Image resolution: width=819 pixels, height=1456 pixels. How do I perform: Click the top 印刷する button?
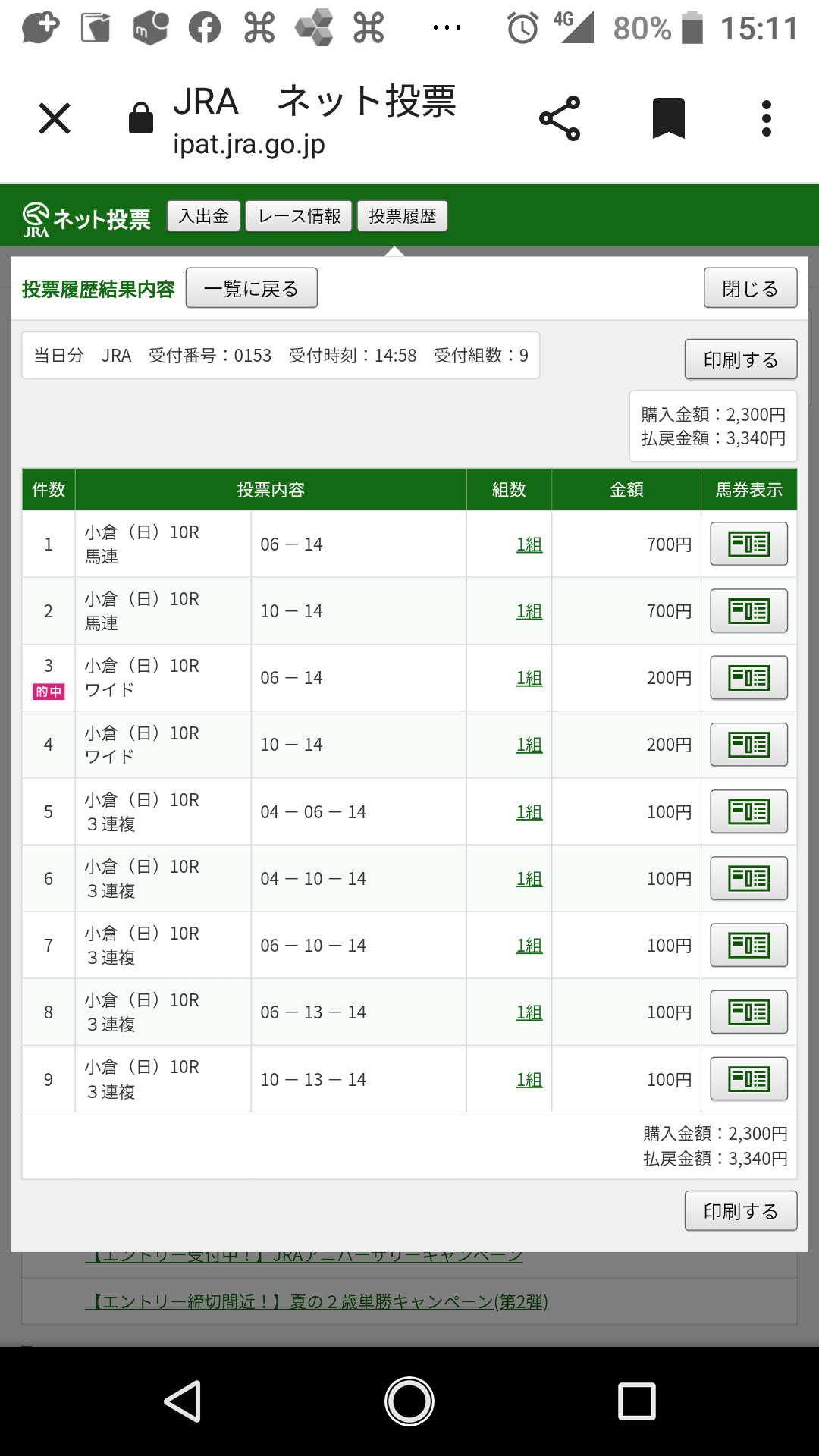coord(740,359)
